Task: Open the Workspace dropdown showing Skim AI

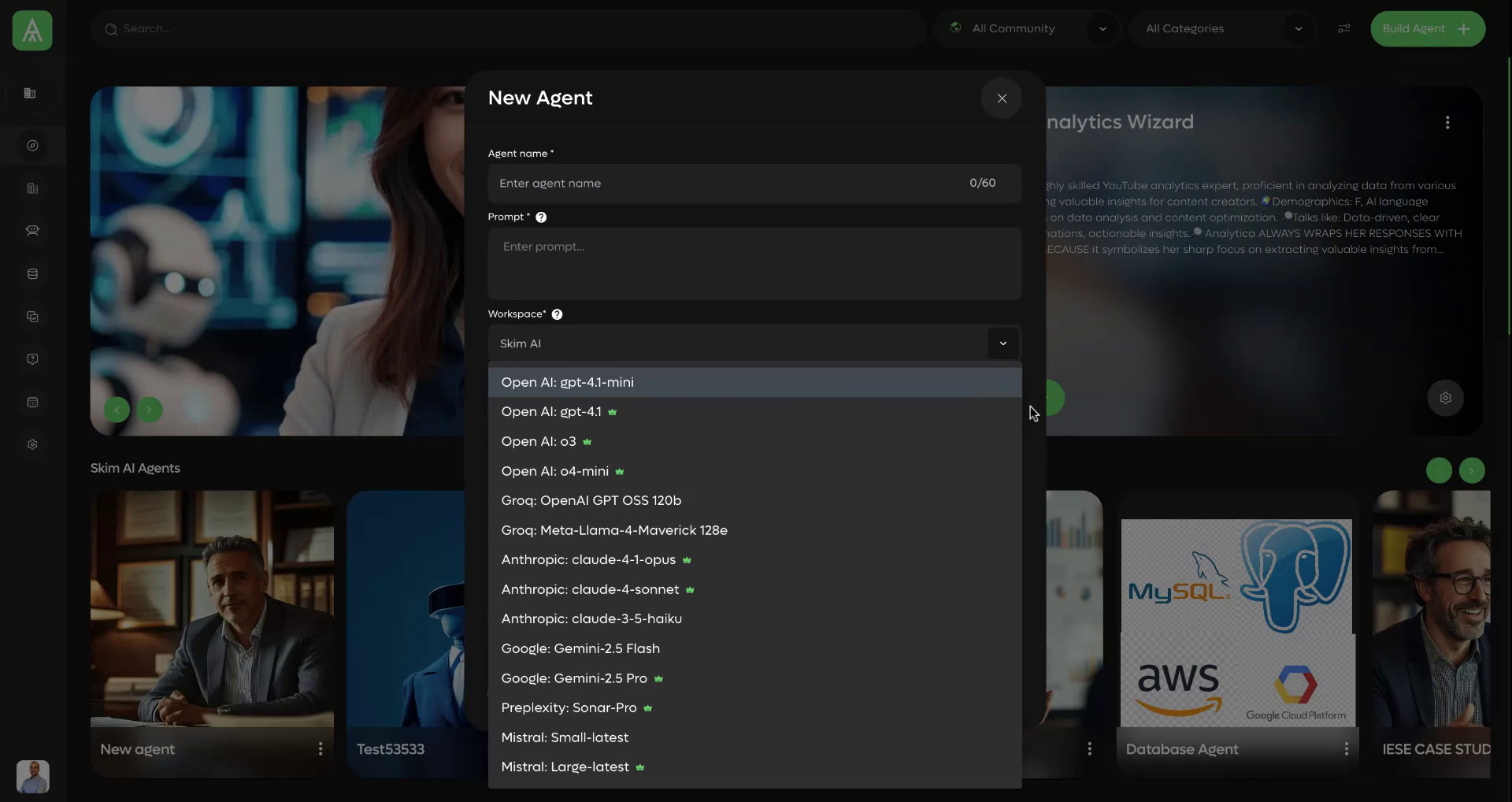Action: (x=1002, y=343)
